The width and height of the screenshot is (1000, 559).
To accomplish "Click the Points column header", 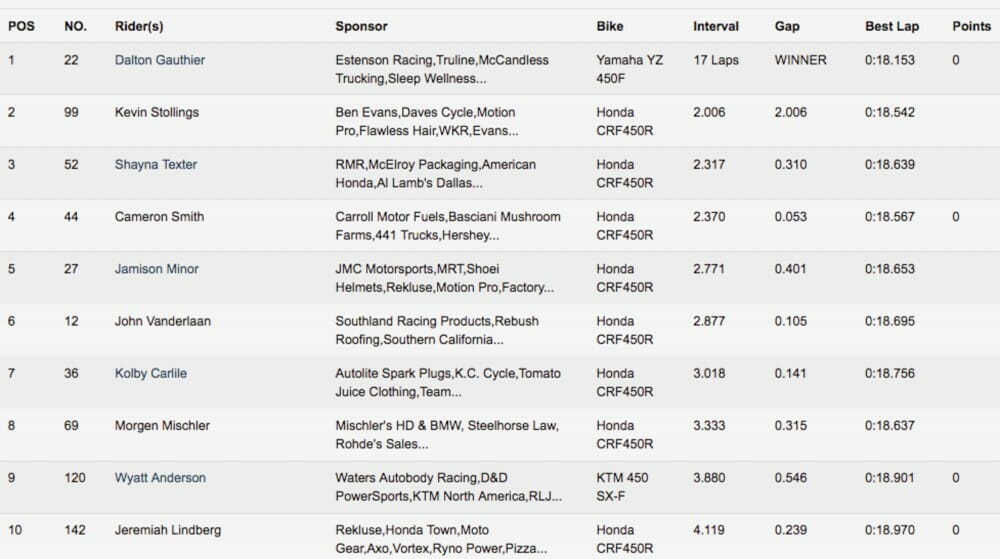I will (x=972, y=26).
